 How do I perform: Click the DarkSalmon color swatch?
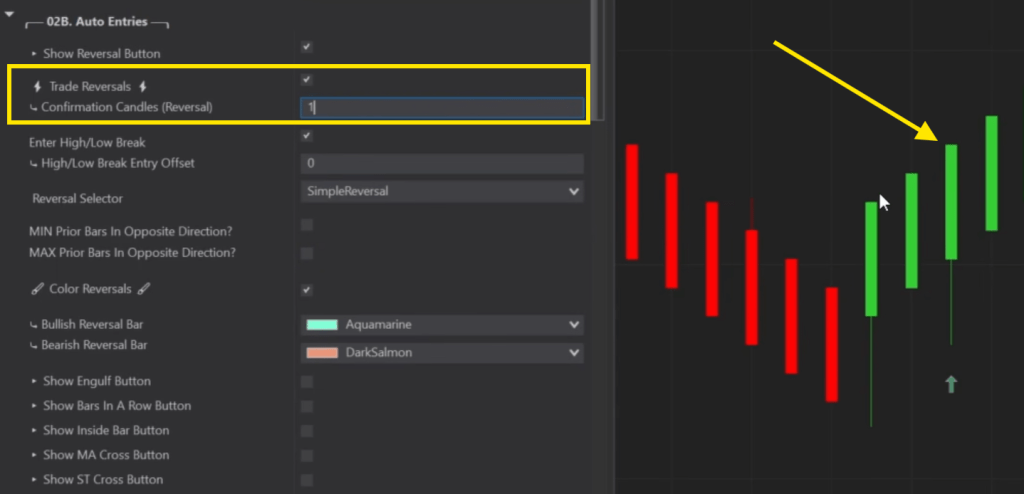pos(322,352)
